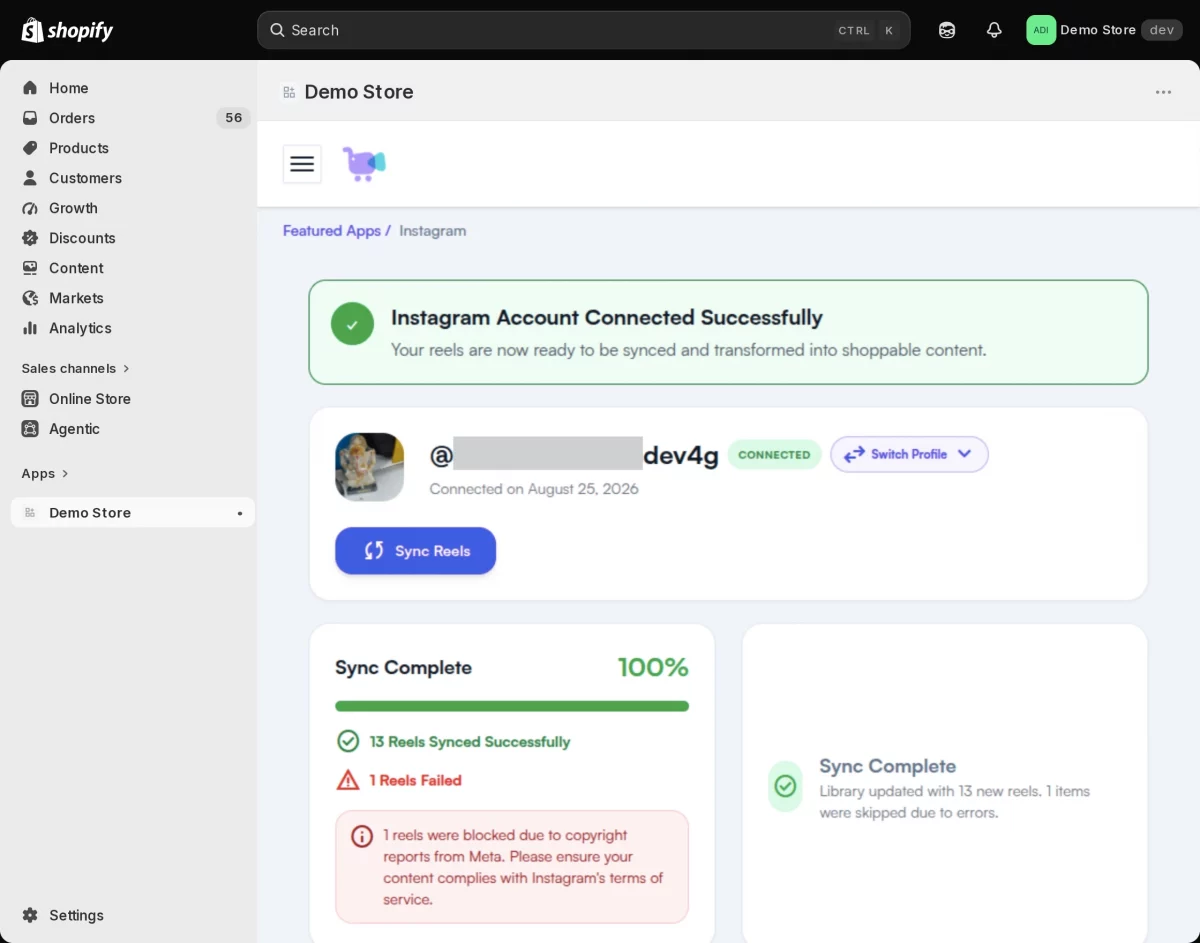Click '1 Reels Failed' warning text
The height and width of the screenshot is (943, 1200).
click(416, 780)
